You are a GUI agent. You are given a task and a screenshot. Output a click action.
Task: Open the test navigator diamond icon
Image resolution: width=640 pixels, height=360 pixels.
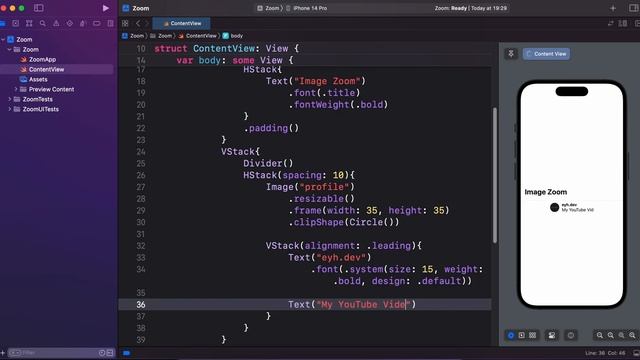click(x=70, y=23)
